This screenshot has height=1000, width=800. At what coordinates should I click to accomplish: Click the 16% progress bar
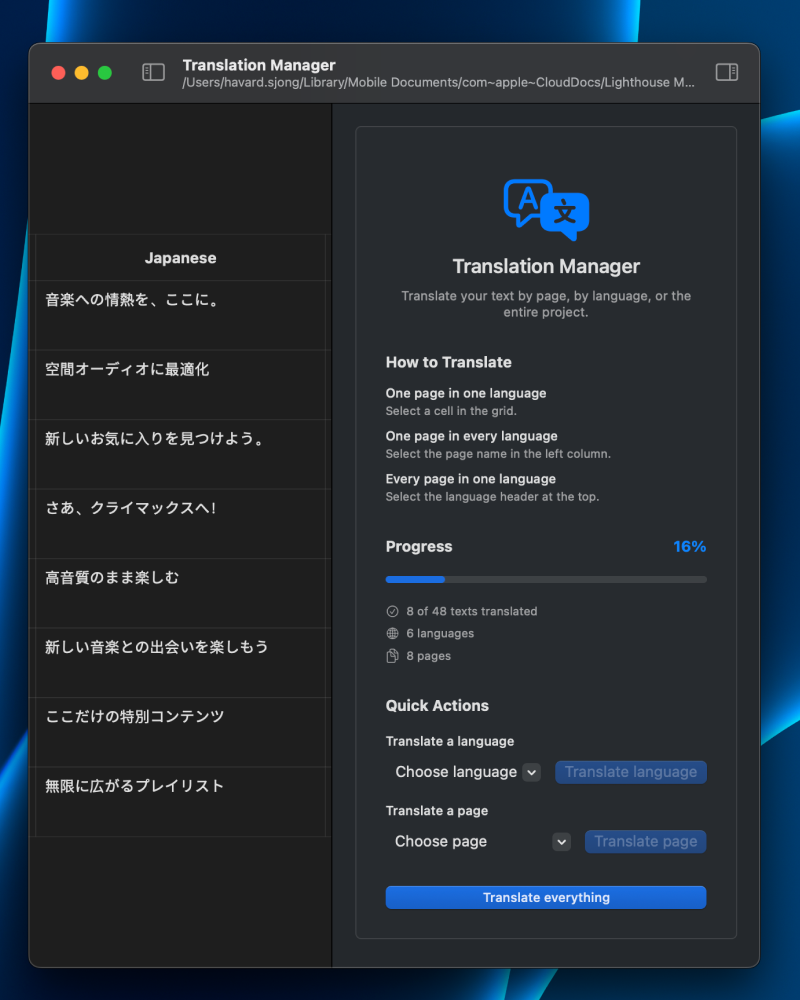(x=545, y=579)
